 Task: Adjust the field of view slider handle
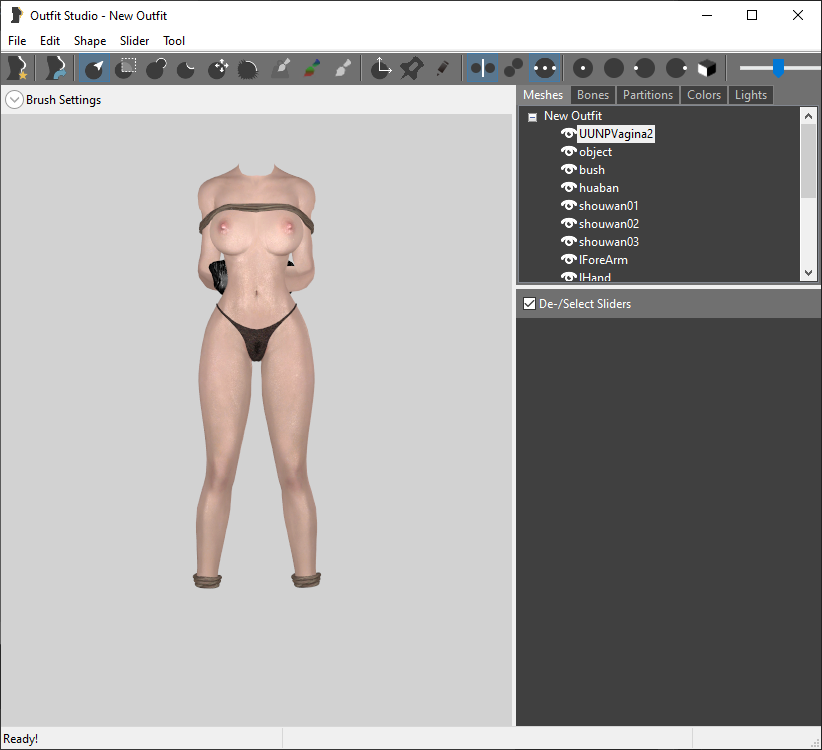(x=778, y=68)
